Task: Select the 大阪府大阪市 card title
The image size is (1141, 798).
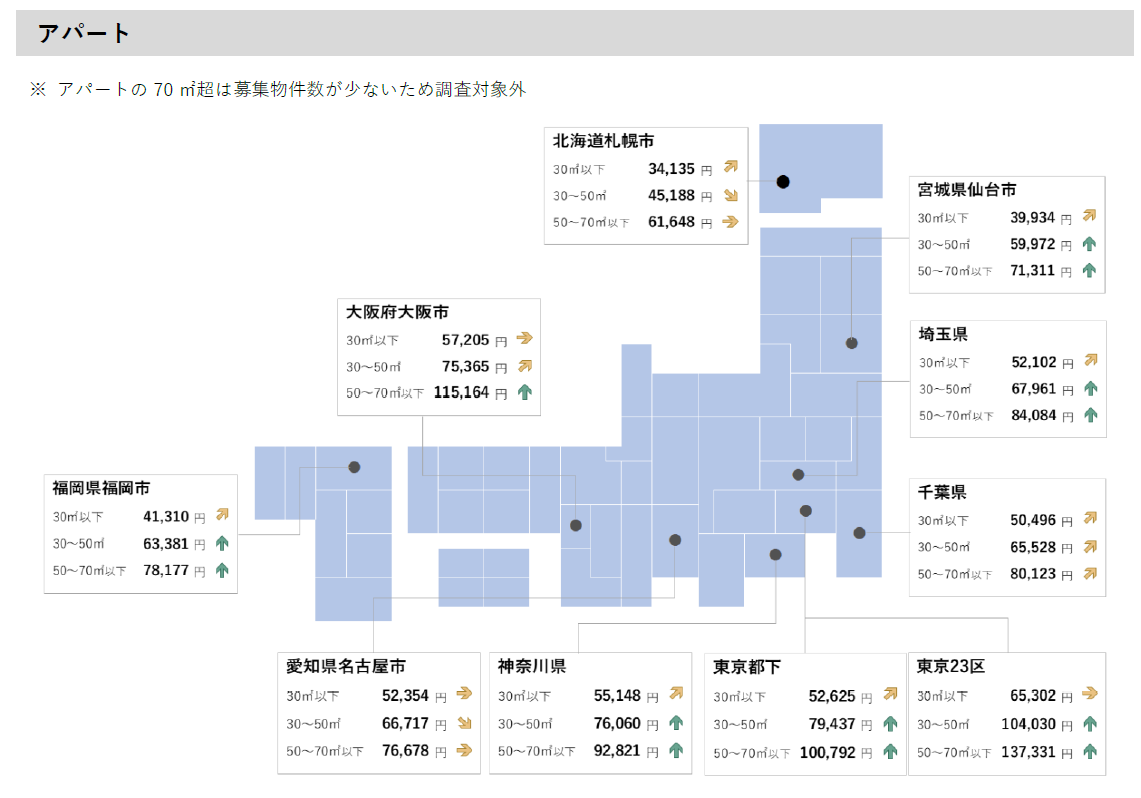Action: coord(397,311)
